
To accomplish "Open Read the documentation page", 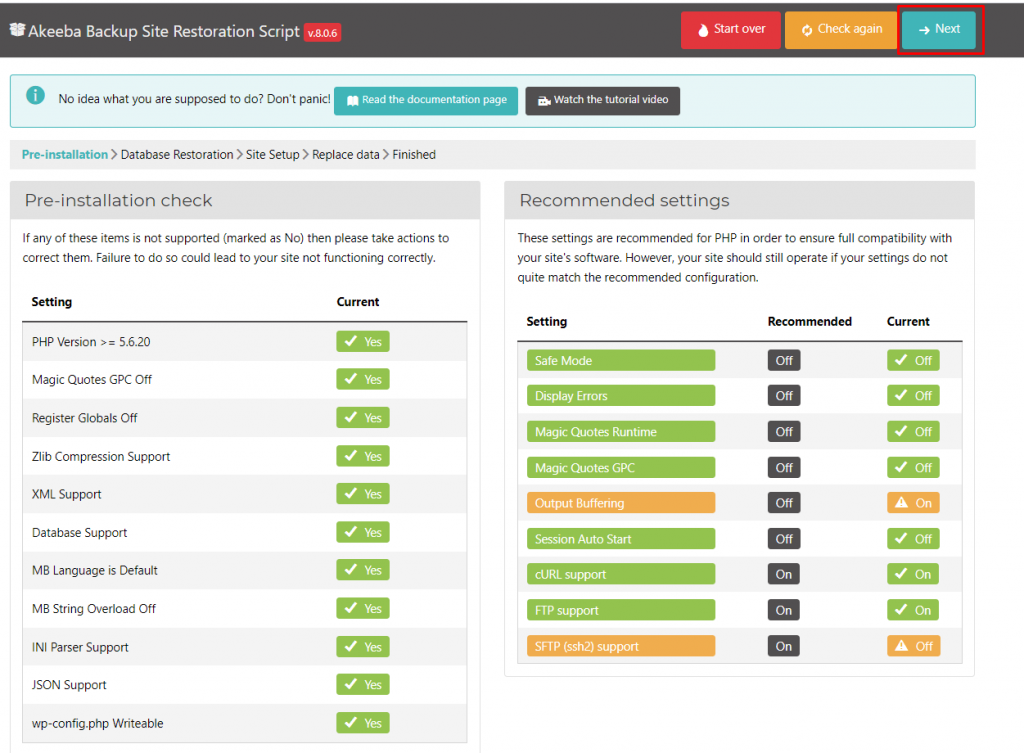I will pos(426,100).
